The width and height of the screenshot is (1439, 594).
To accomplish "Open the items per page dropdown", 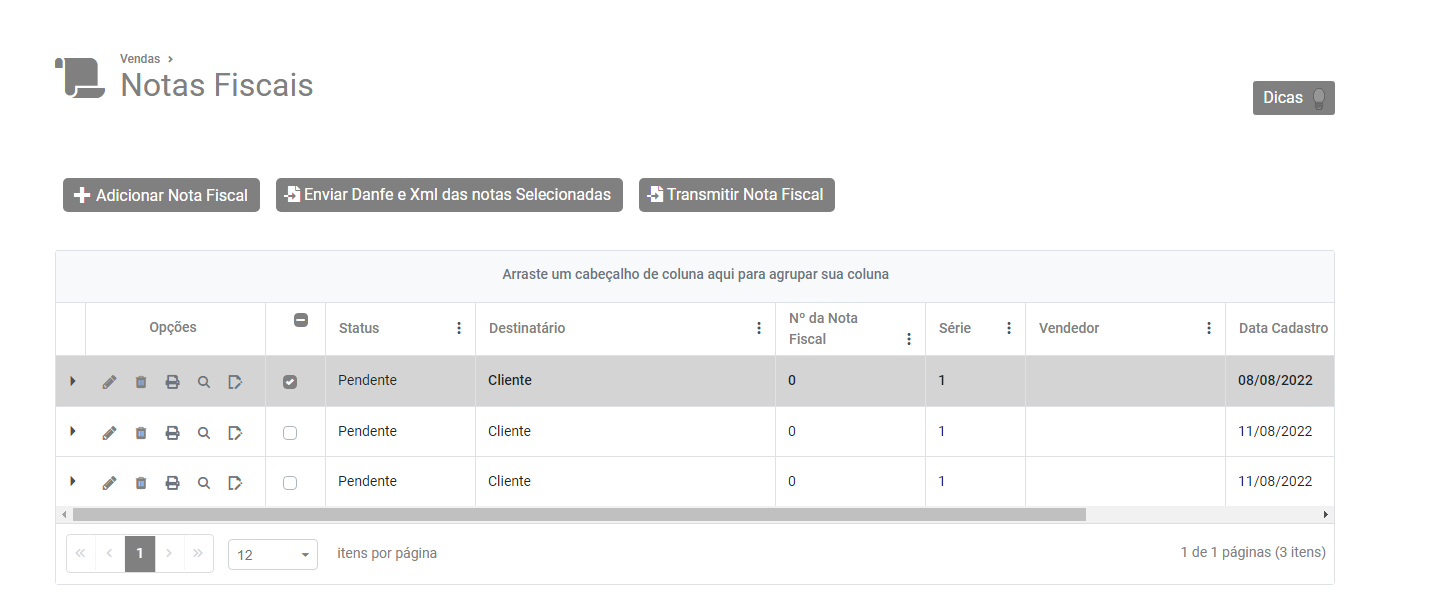I will pyautogui.click(x=273, y=554).
